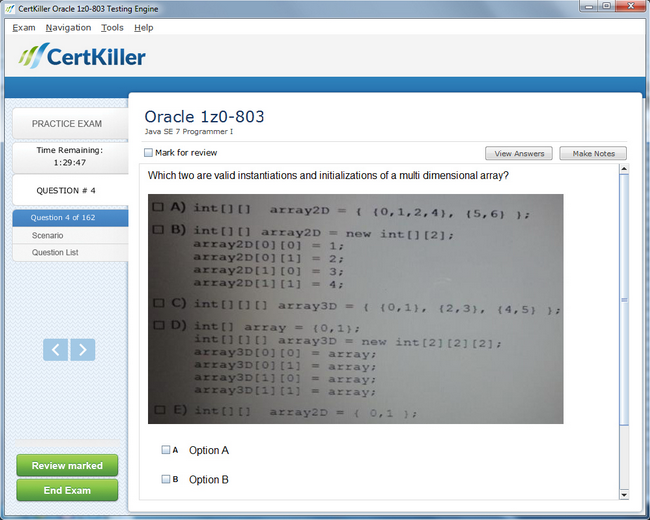This screenshot has height=520, width=650.
Task: Click the app icon in title bar
Action: click(10, 8)
